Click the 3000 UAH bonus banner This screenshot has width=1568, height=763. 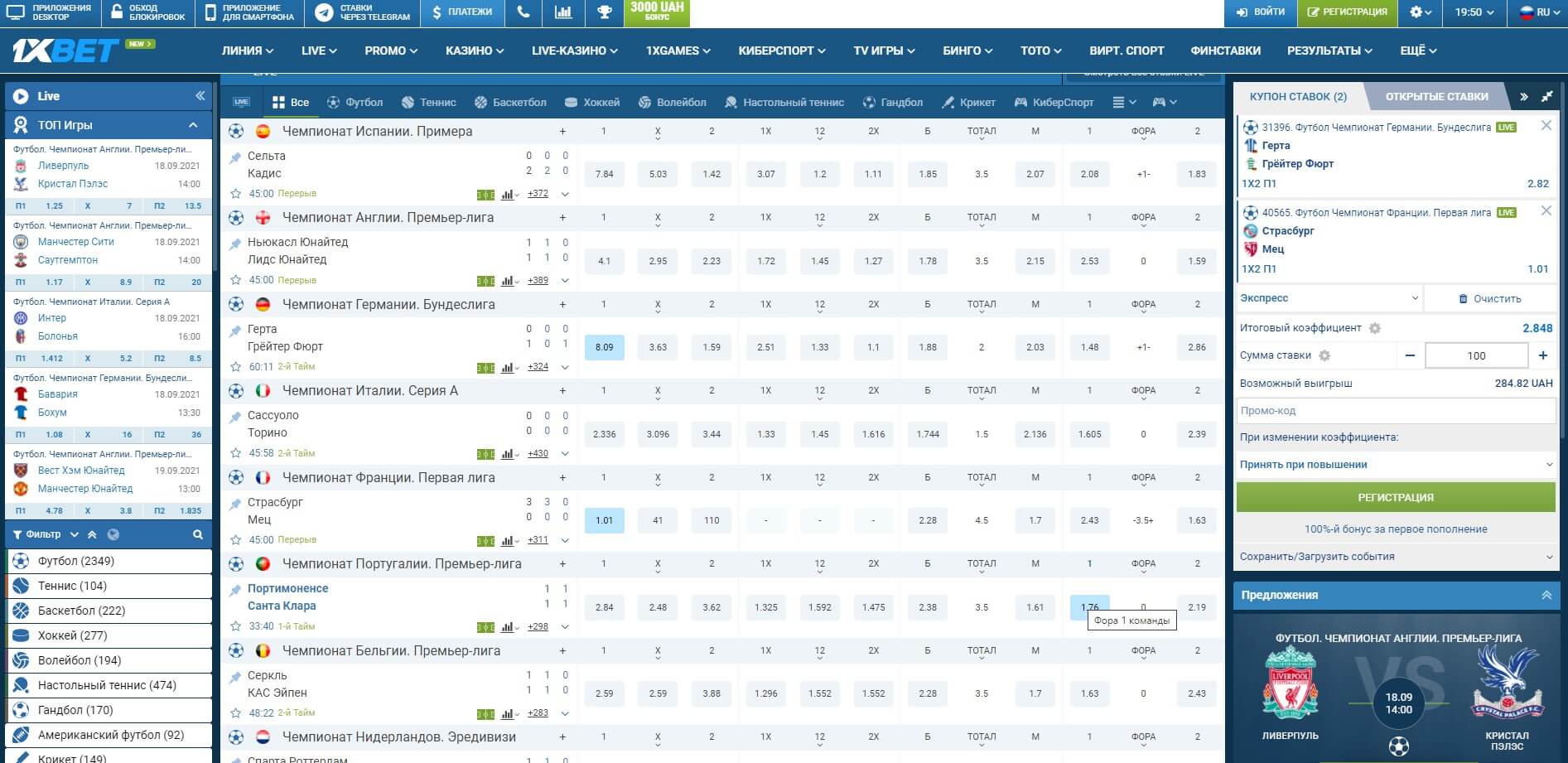point(657,12)
